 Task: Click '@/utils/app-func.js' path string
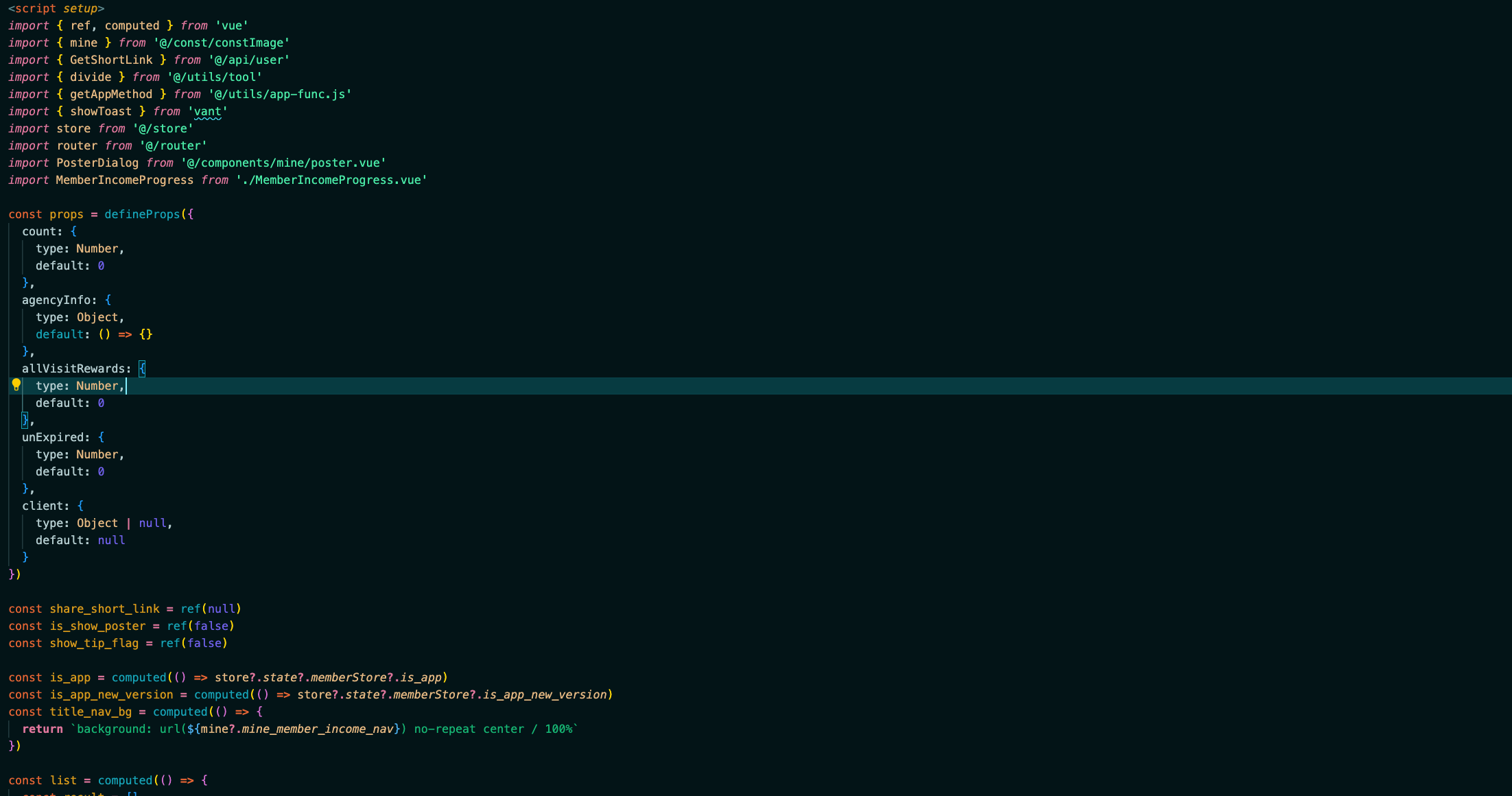tap(279, 94)
